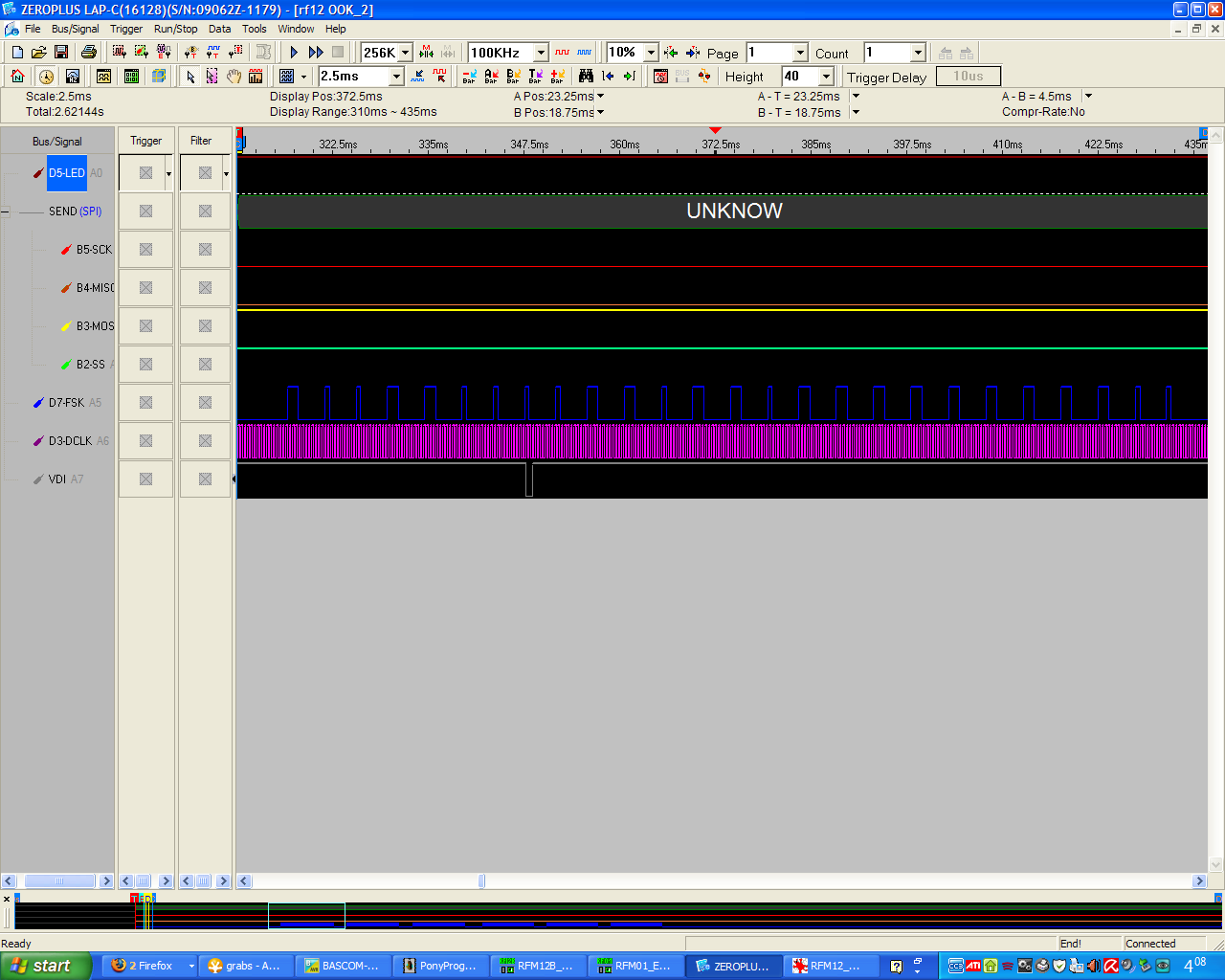
Task: Go to the T trigger bar
Action: click(x=535, y=77)
